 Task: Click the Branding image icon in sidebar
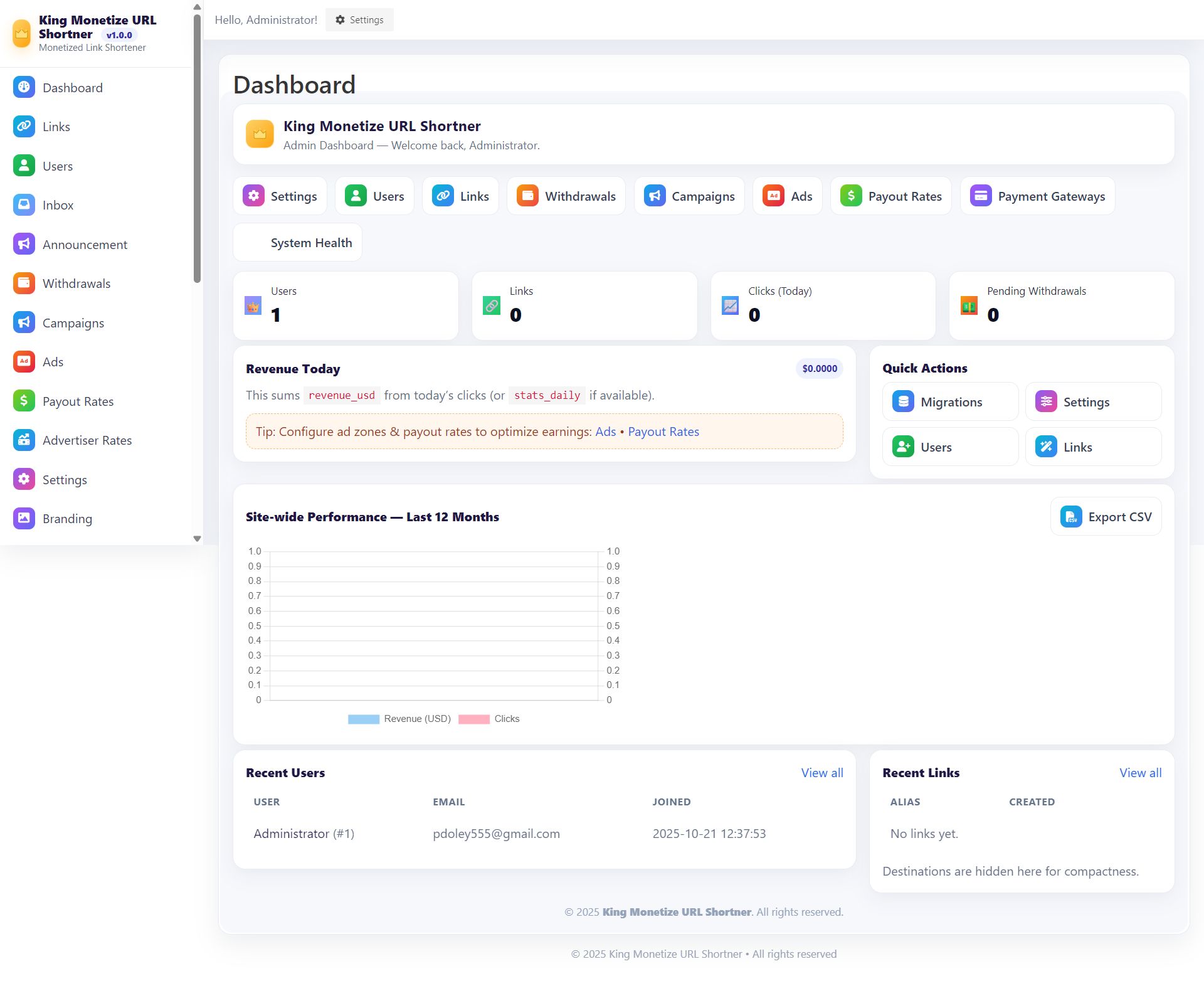[x=24, y=519]
